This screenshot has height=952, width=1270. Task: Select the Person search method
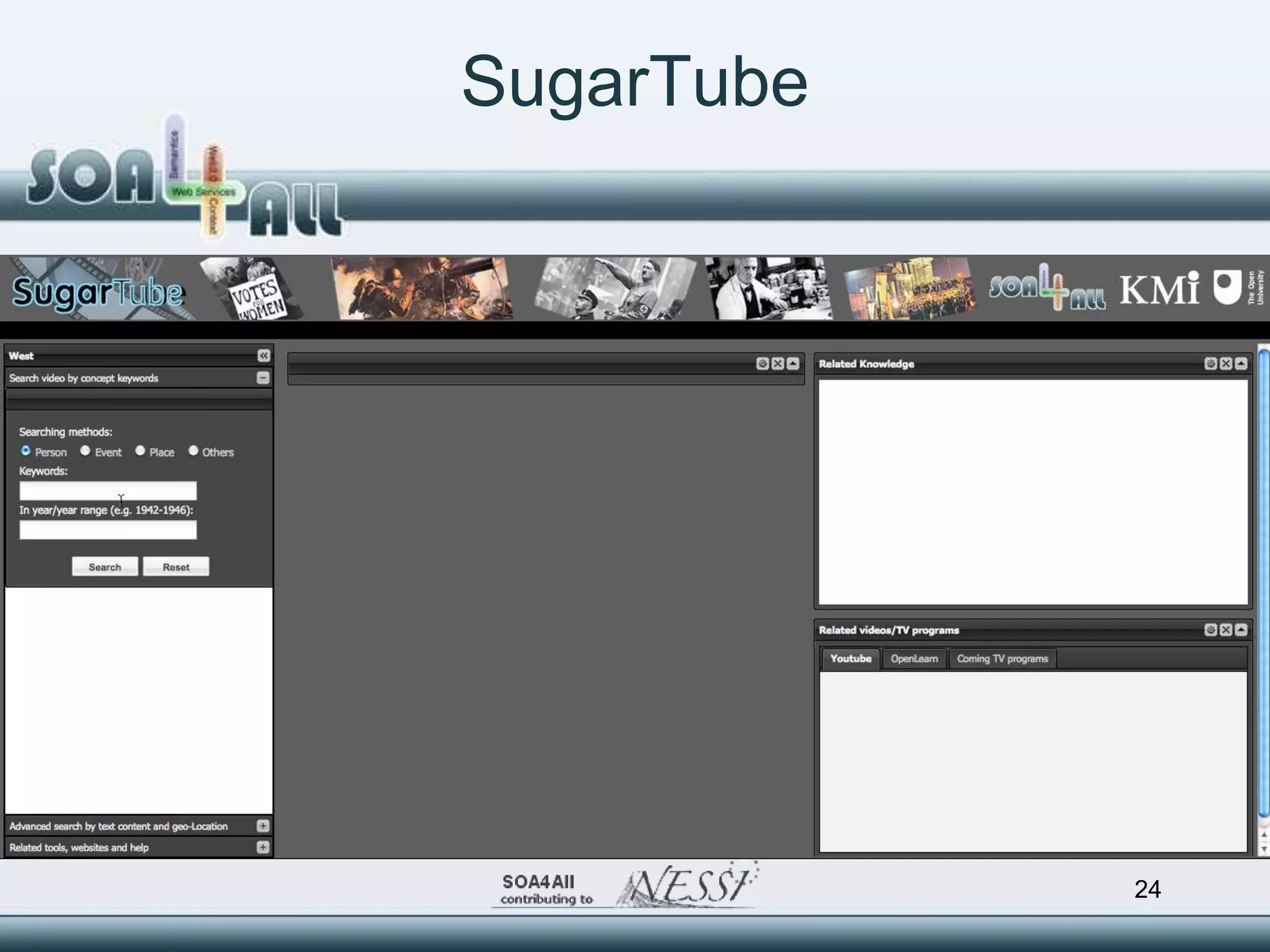(25, 451)
